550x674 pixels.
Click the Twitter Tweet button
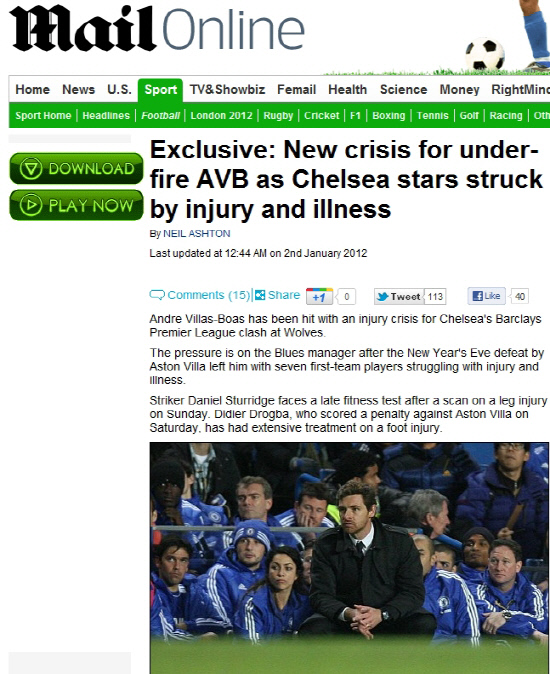pyautogui.click(x=398, y=297)
